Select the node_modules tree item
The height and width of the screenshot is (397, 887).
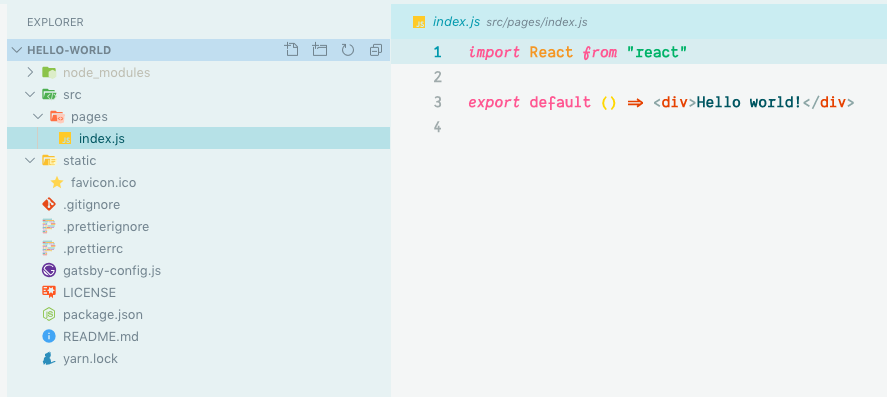coord(199,72)
